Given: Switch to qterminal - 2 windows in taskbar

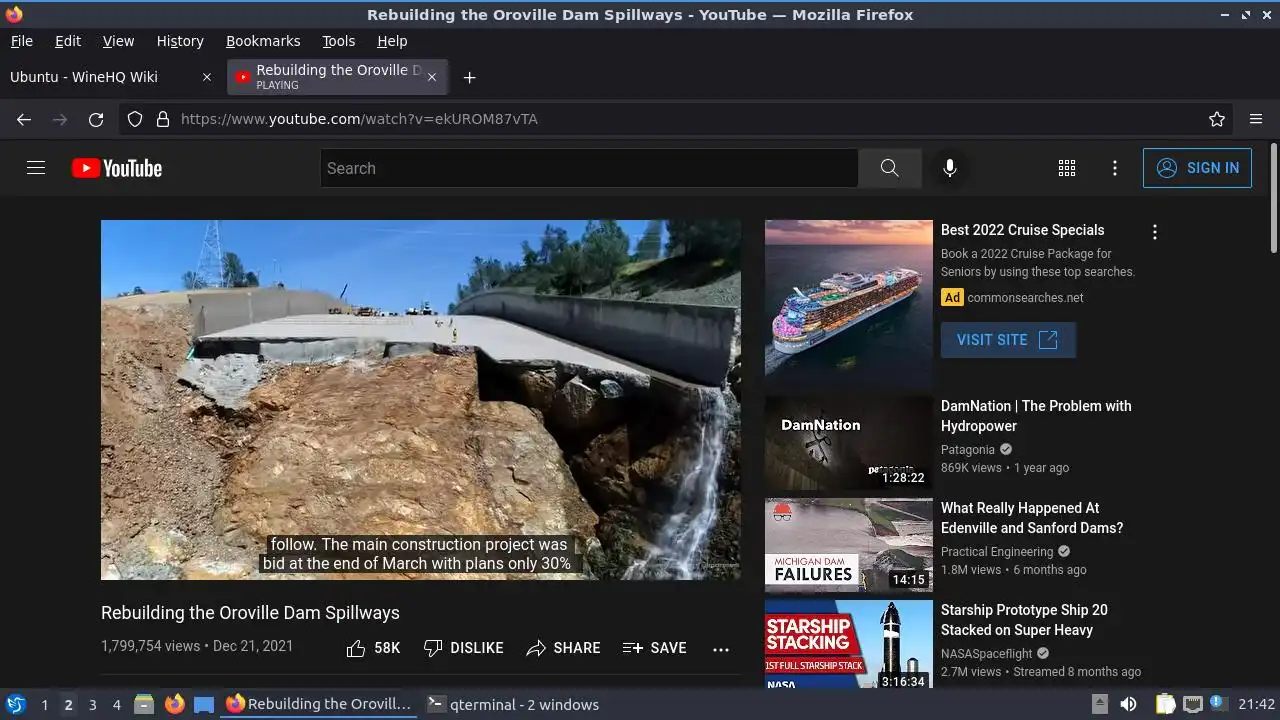Looking at the screenshot, I should click(x=513, y=704).
